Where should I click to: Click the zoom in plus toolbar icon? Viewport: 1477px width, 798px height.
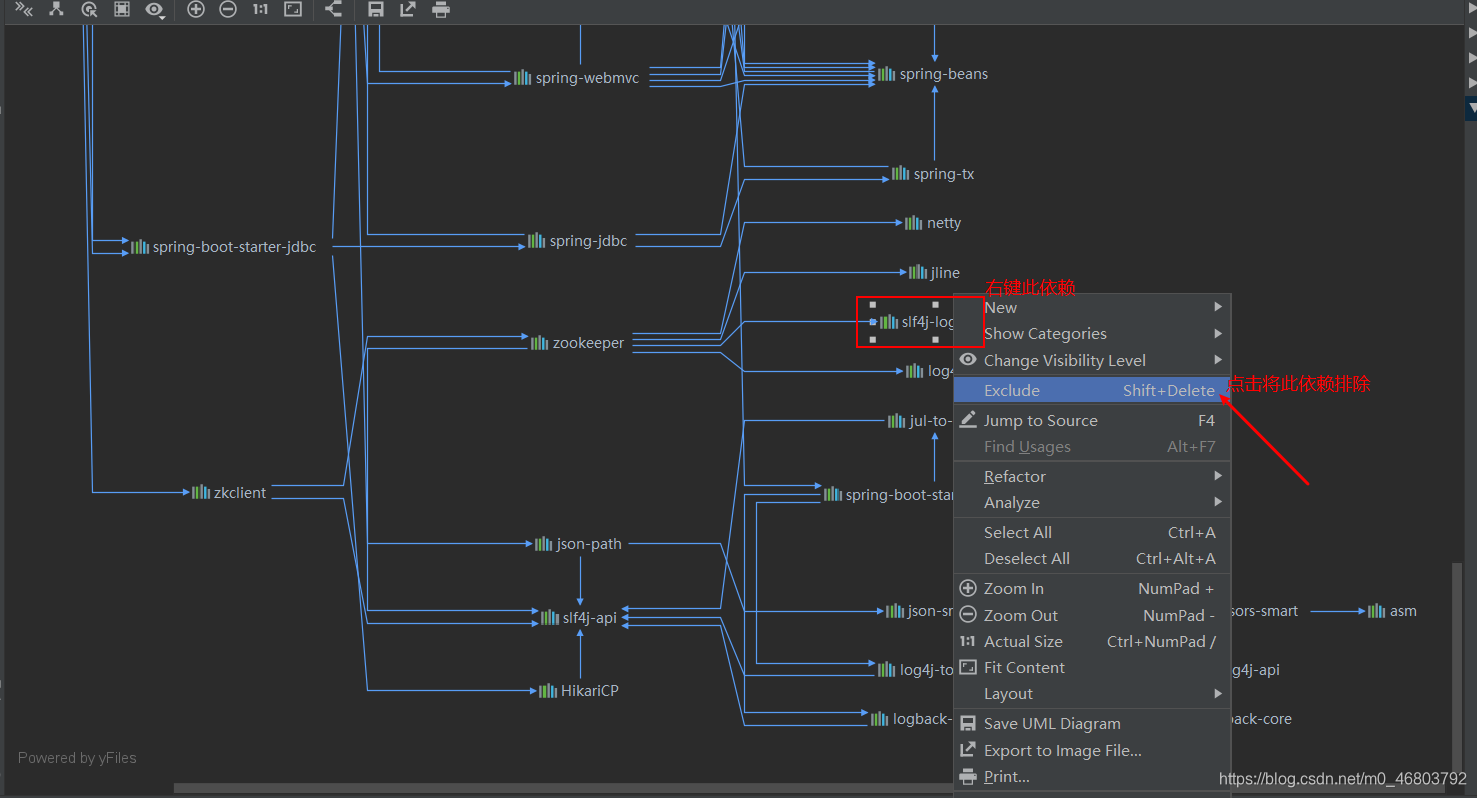point(196,10)
